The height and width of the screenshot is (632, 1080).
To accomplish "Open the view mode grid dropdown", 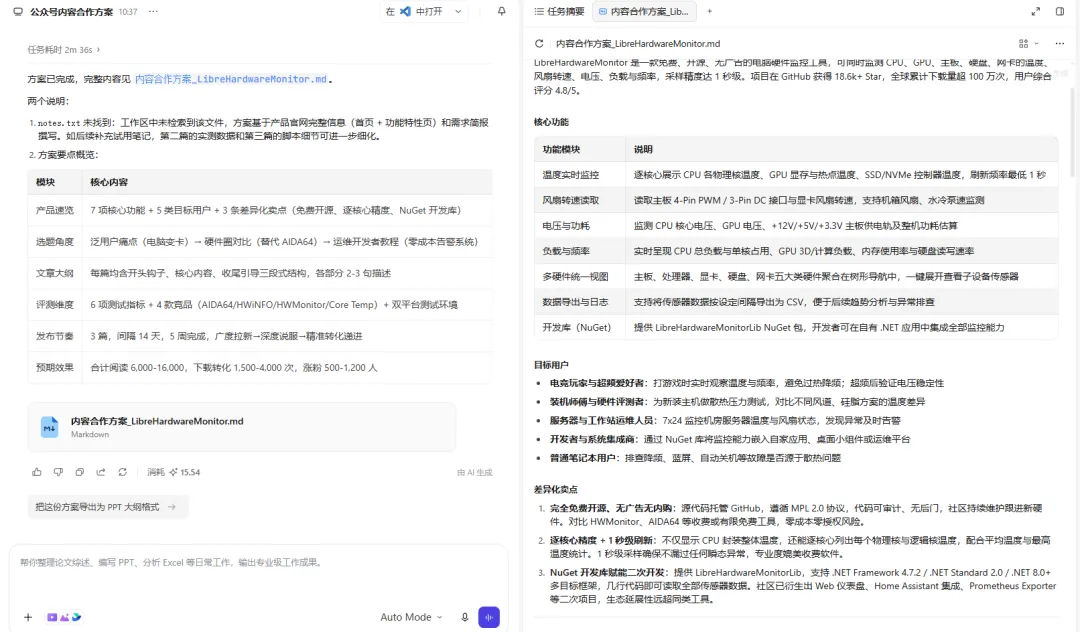I will pyautogui.click(x=1028, y=43).
